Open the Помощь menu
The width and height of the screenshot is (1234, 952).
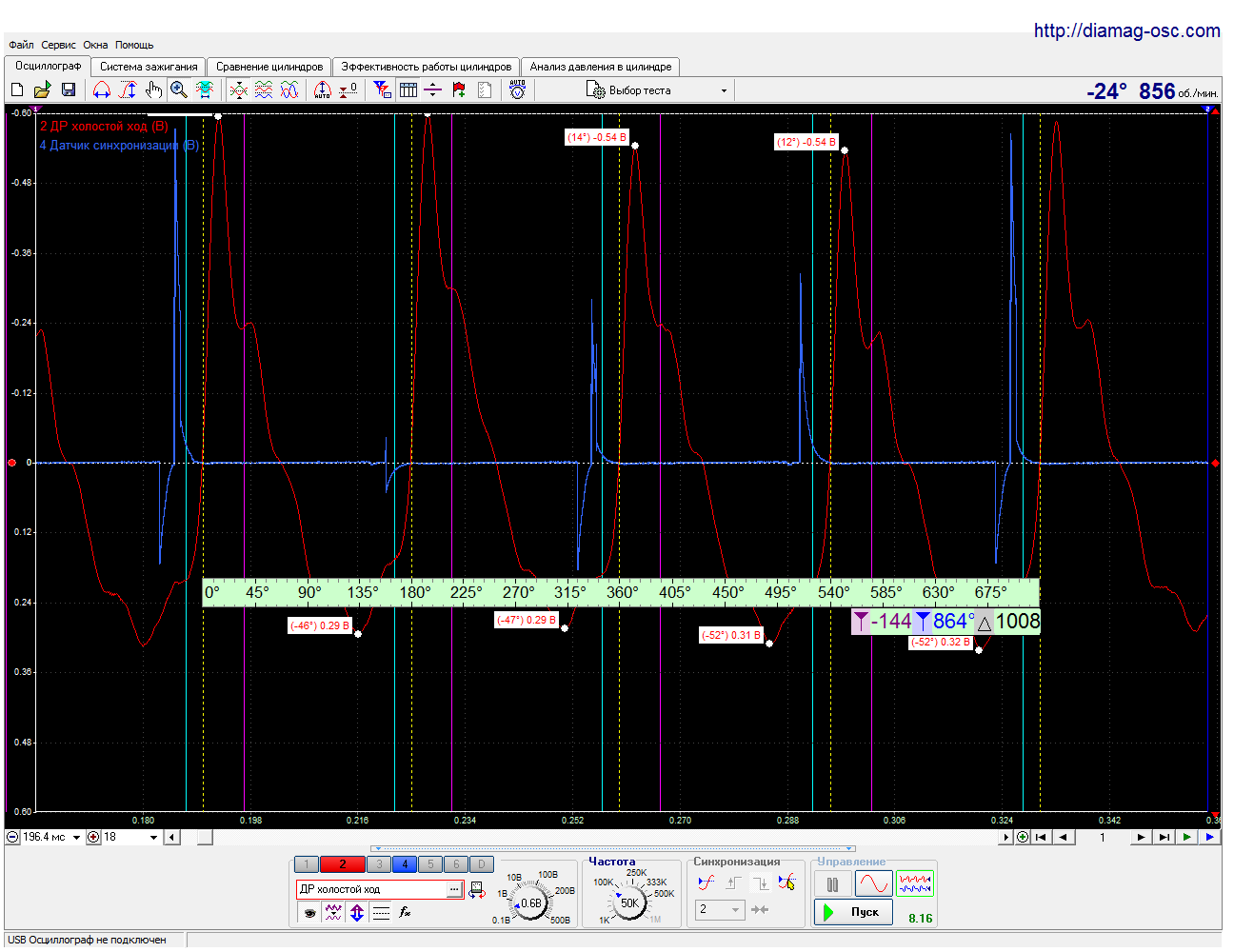[134, 45]
